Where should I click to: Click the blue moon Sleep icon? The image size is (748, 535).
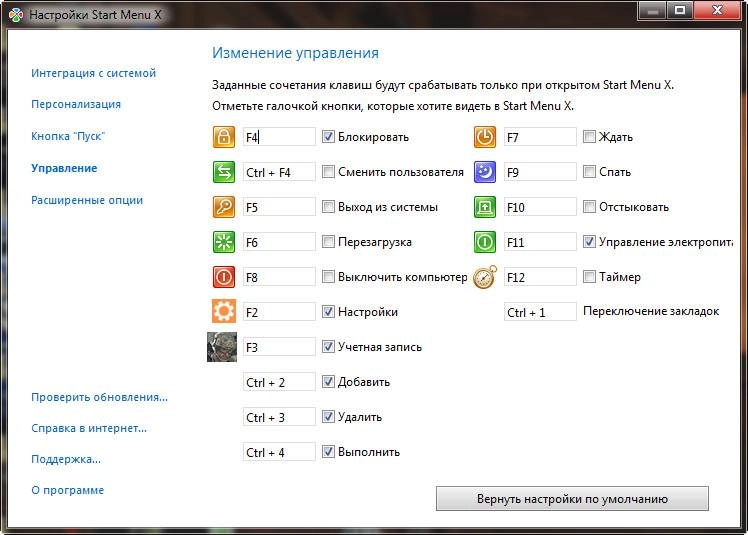tap(485, 172)
